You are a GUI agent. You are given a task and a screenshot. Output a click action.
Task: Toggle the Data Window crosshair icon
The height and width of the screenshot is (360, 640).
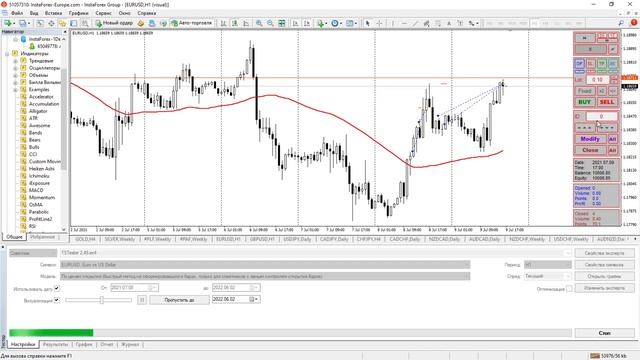51,23
